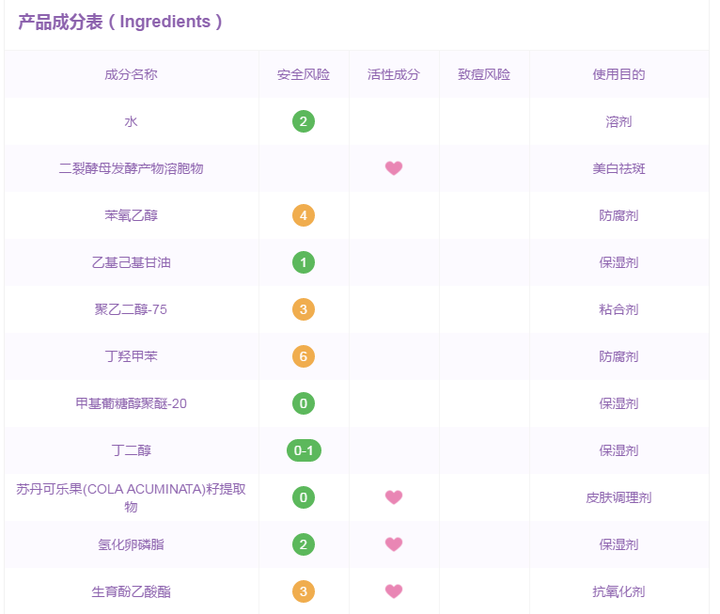
Task: Click the purpose 抗氧化剂
Action: point(619,591)
